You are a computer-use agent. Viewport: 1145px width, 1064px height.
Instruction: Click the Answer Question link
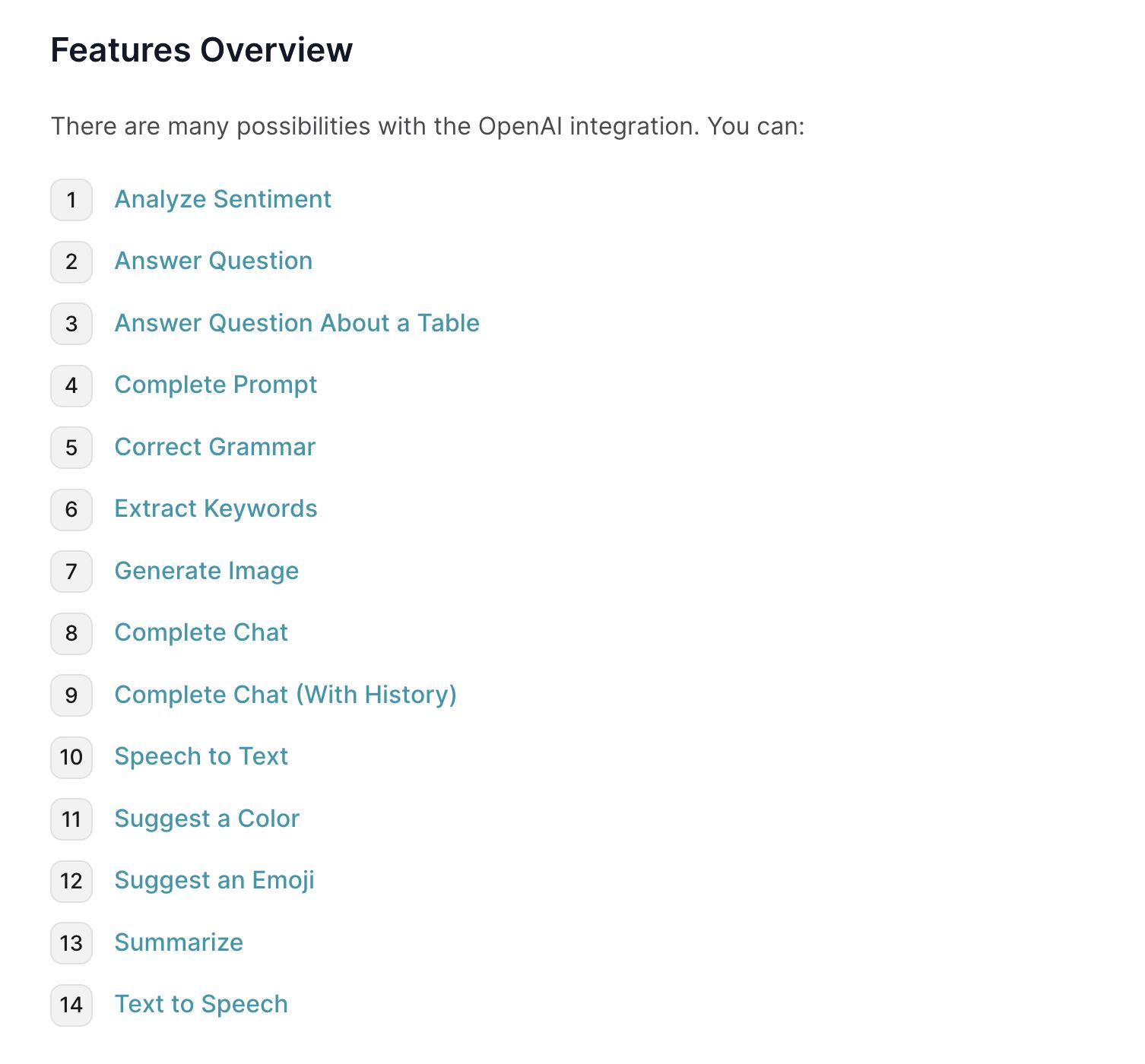click(214, 261)
